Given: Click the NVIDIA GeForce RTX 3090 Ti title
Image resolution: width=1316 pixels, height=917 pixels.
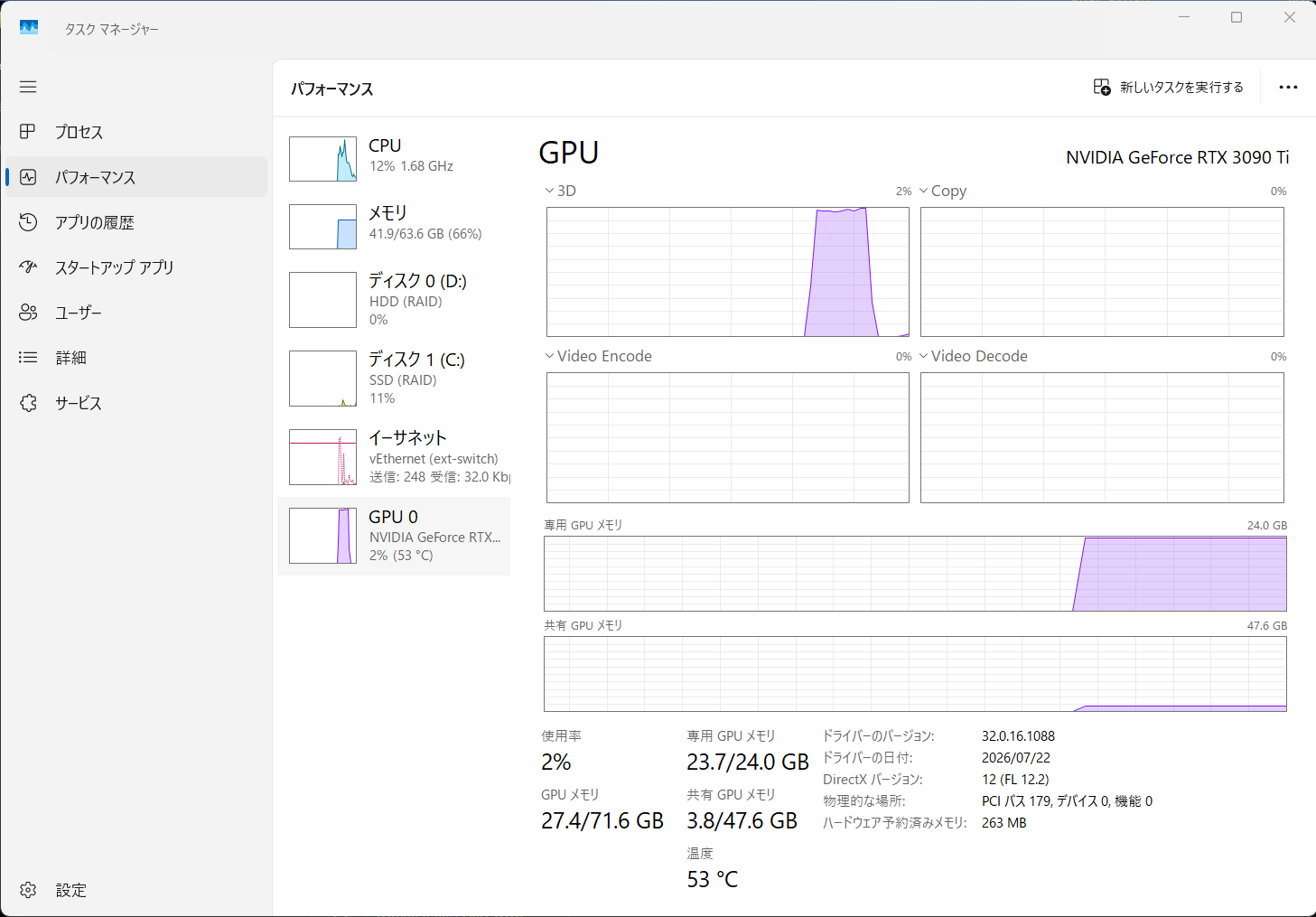Looking at the screenshot, I should click(1178, 157).
